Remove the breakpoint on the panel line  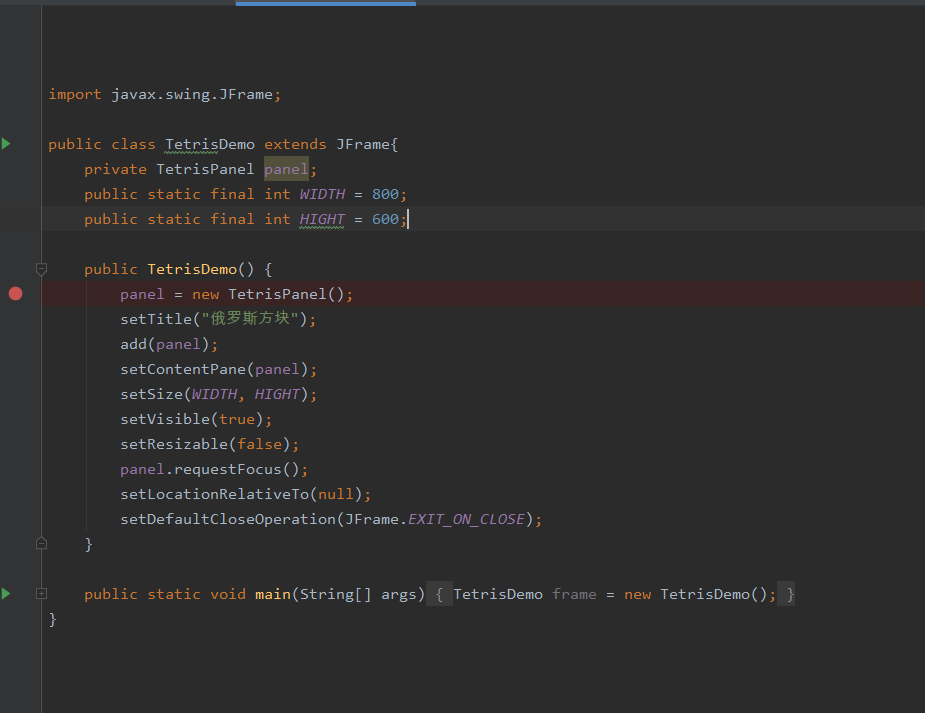coord(15,294)
